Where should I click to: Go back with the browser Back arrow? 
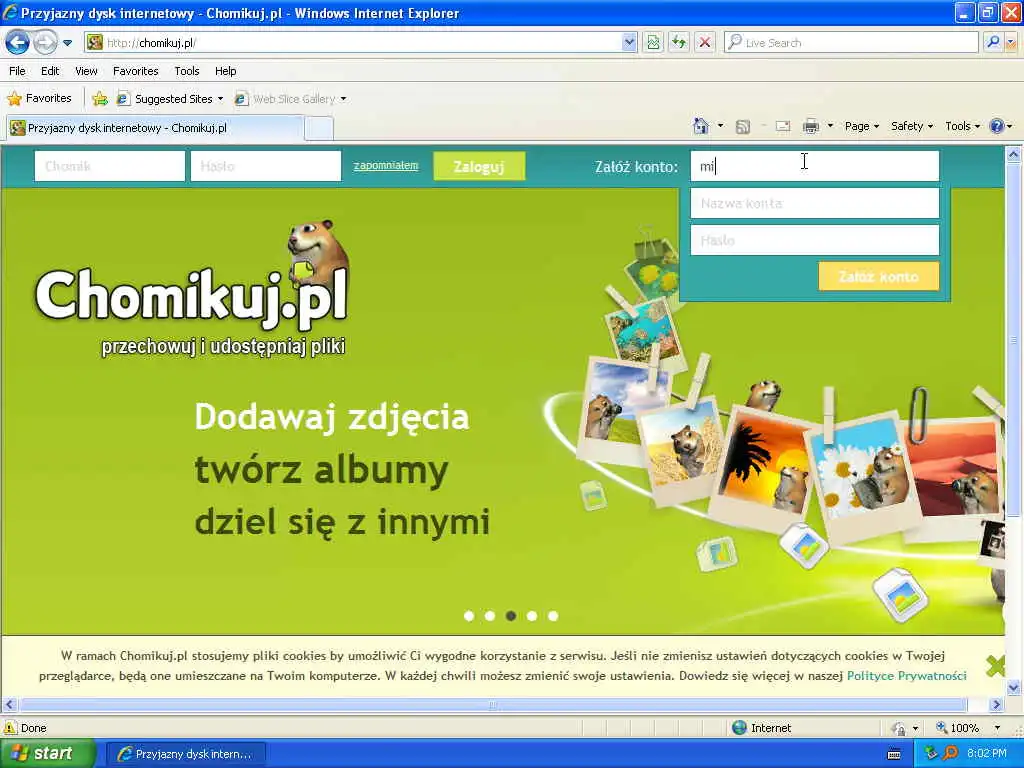tap(18, 43)
